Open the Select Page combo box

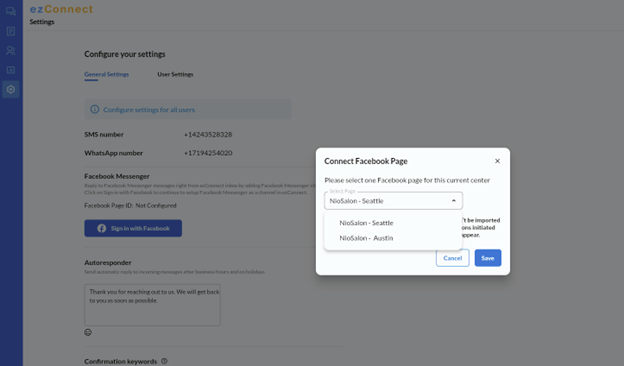[x=393, y=201]
